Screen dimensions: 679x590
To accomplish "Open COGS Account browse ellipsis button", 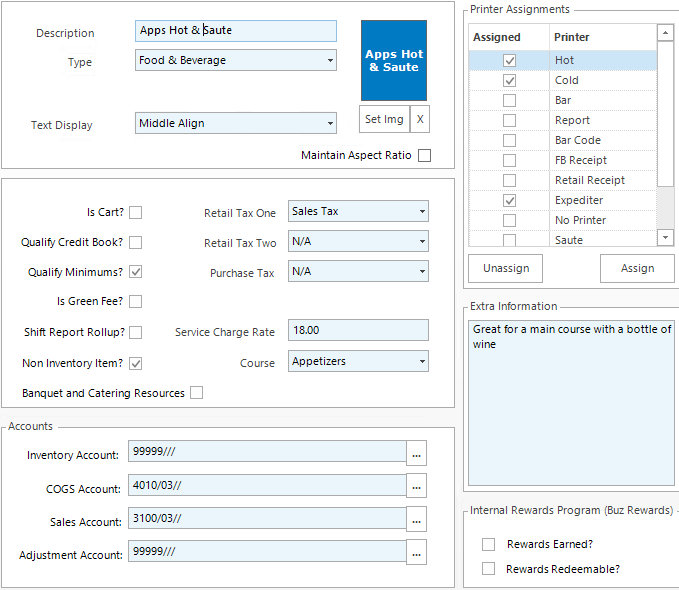I will 417,487.
